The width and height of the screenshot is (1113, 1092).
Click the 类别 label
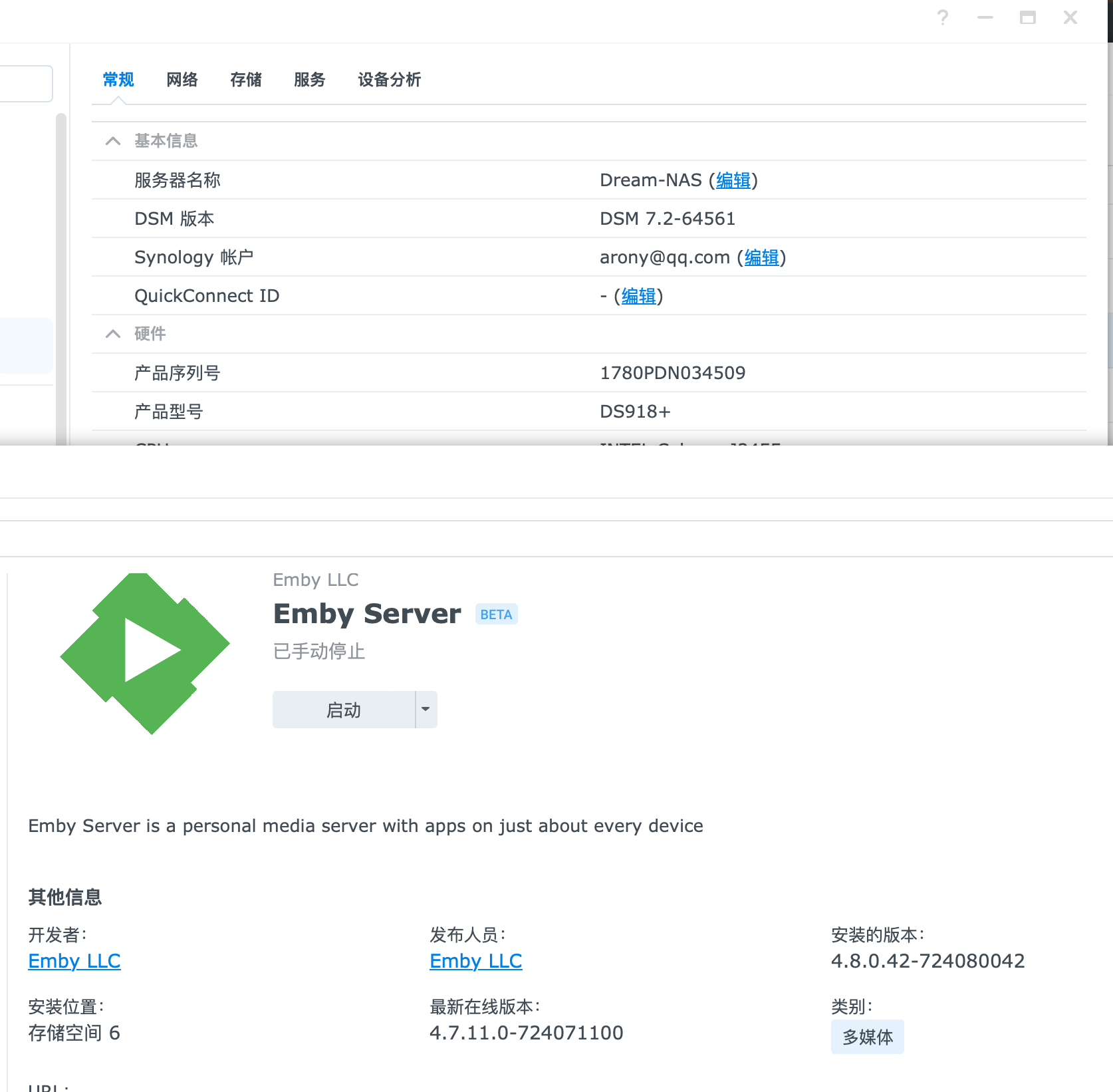pos(852,1007)
